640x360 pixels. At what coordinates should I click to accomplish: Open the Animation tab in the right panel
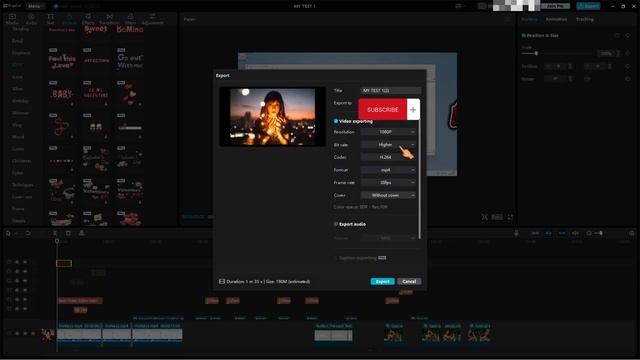point(556,19)
